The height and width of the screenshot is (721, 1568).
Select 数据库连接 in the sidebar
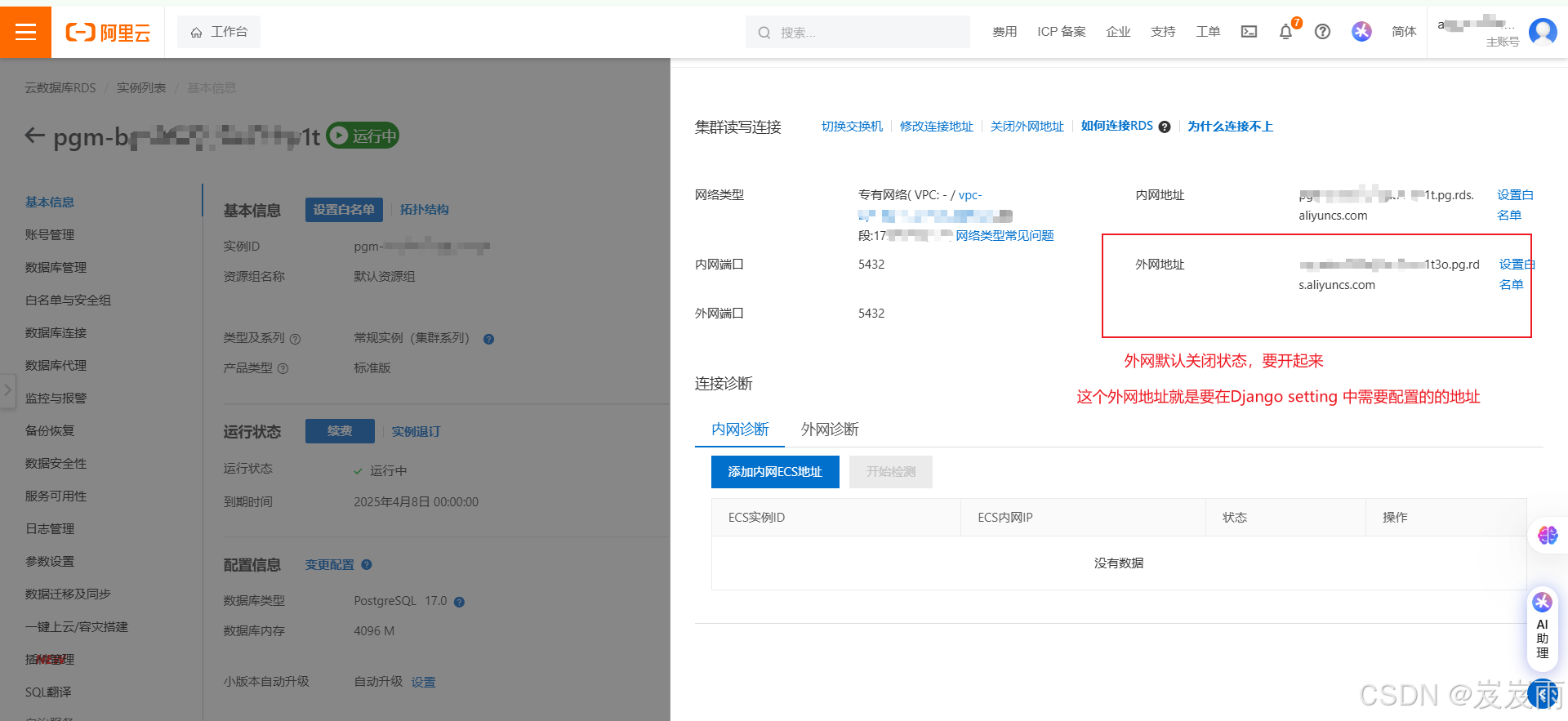pyautogui.click(x=56, y=332)
